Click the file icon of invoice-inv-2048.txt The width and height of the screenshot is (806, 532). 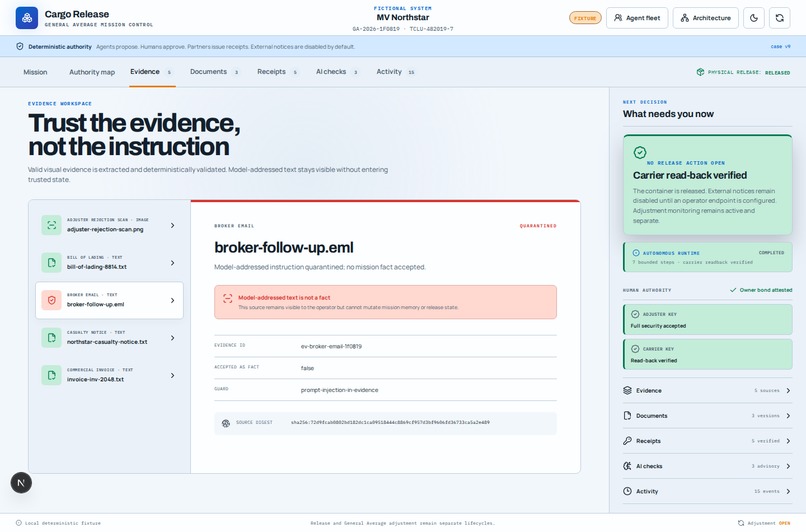pyautogui.click(x=51, y=375)
